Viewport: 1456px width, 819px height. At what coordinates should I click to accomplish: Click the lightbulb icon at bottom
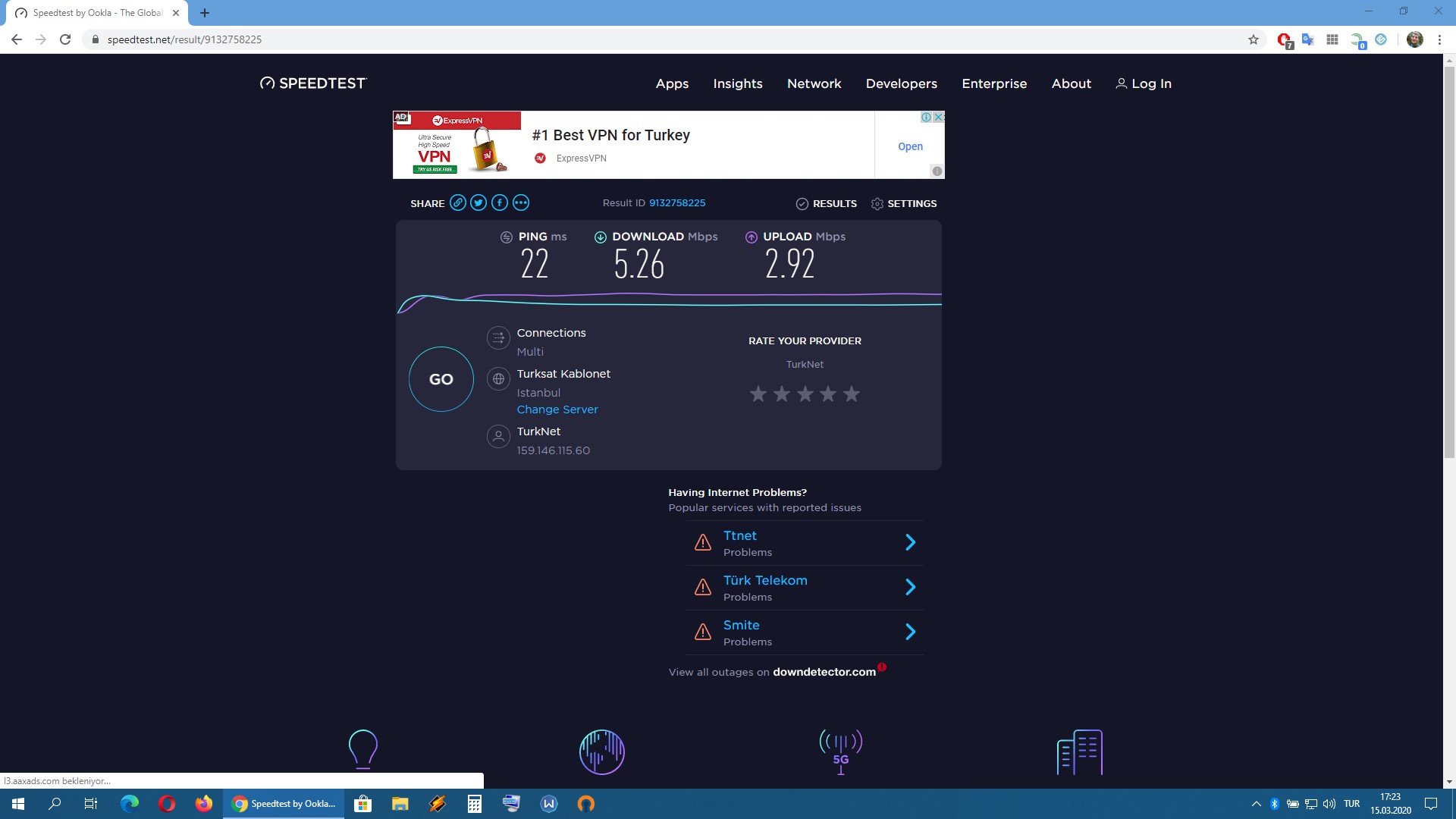(362, 749)
